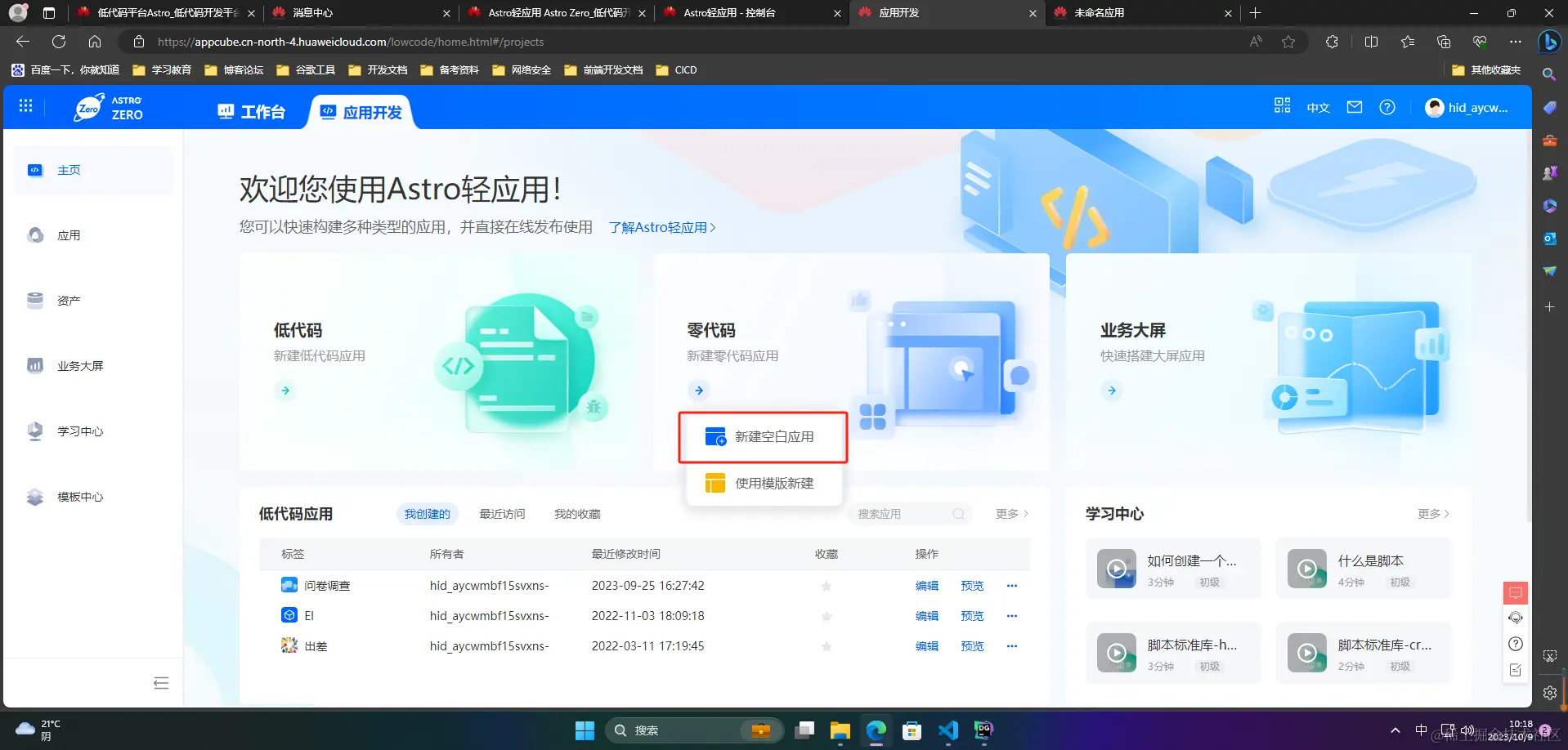Focus the 搜索应用 search field
1568x750 pixels.
pyautogui.click(x=909, y=514)
